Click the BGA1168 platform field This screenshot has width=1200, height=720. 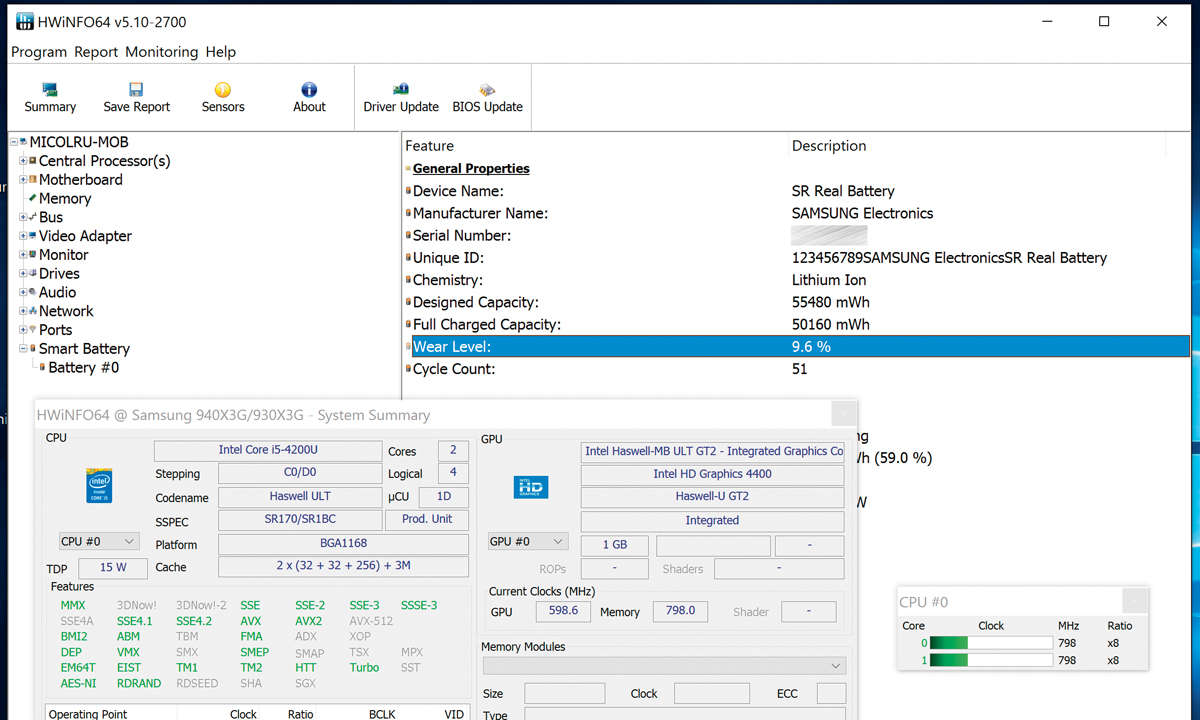coord(343,544)
